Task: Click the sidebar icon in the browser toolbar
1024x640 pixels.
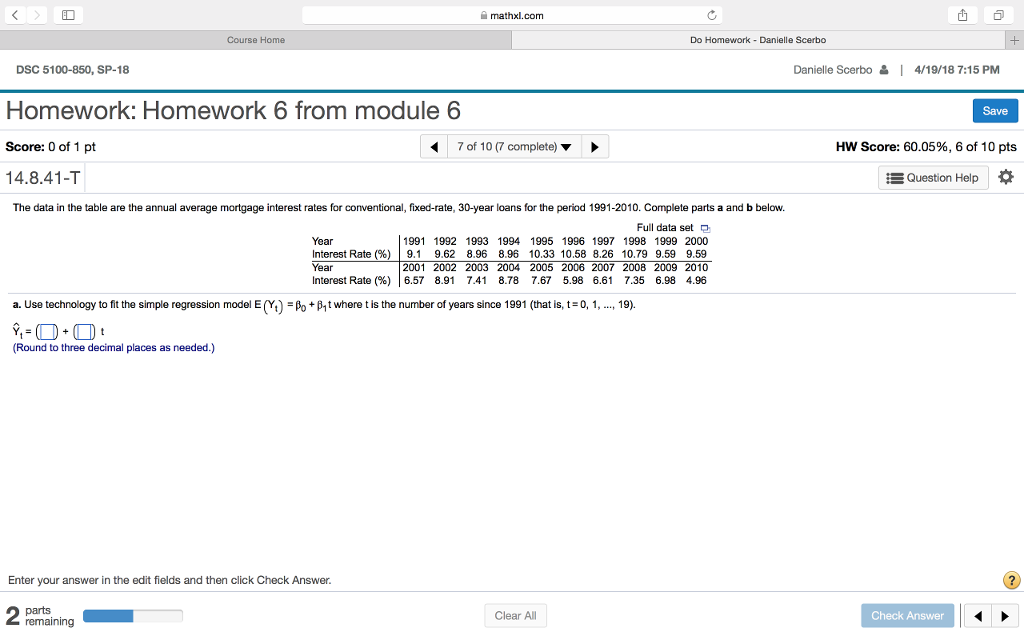Action: pyautogui.click(x=68, y=15)
